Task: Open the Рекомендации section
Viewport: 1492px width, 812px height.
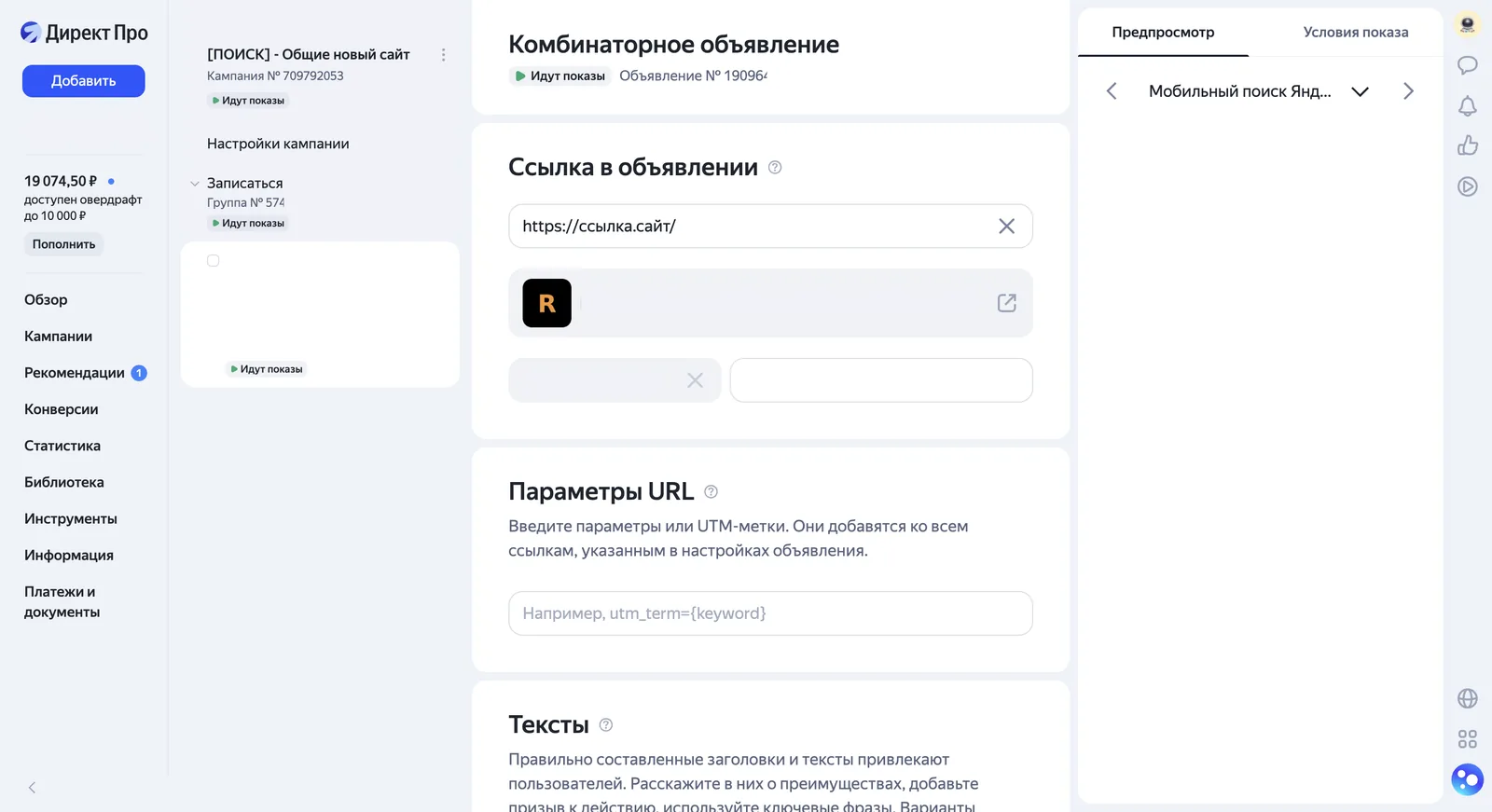Action: click(75, 373)
